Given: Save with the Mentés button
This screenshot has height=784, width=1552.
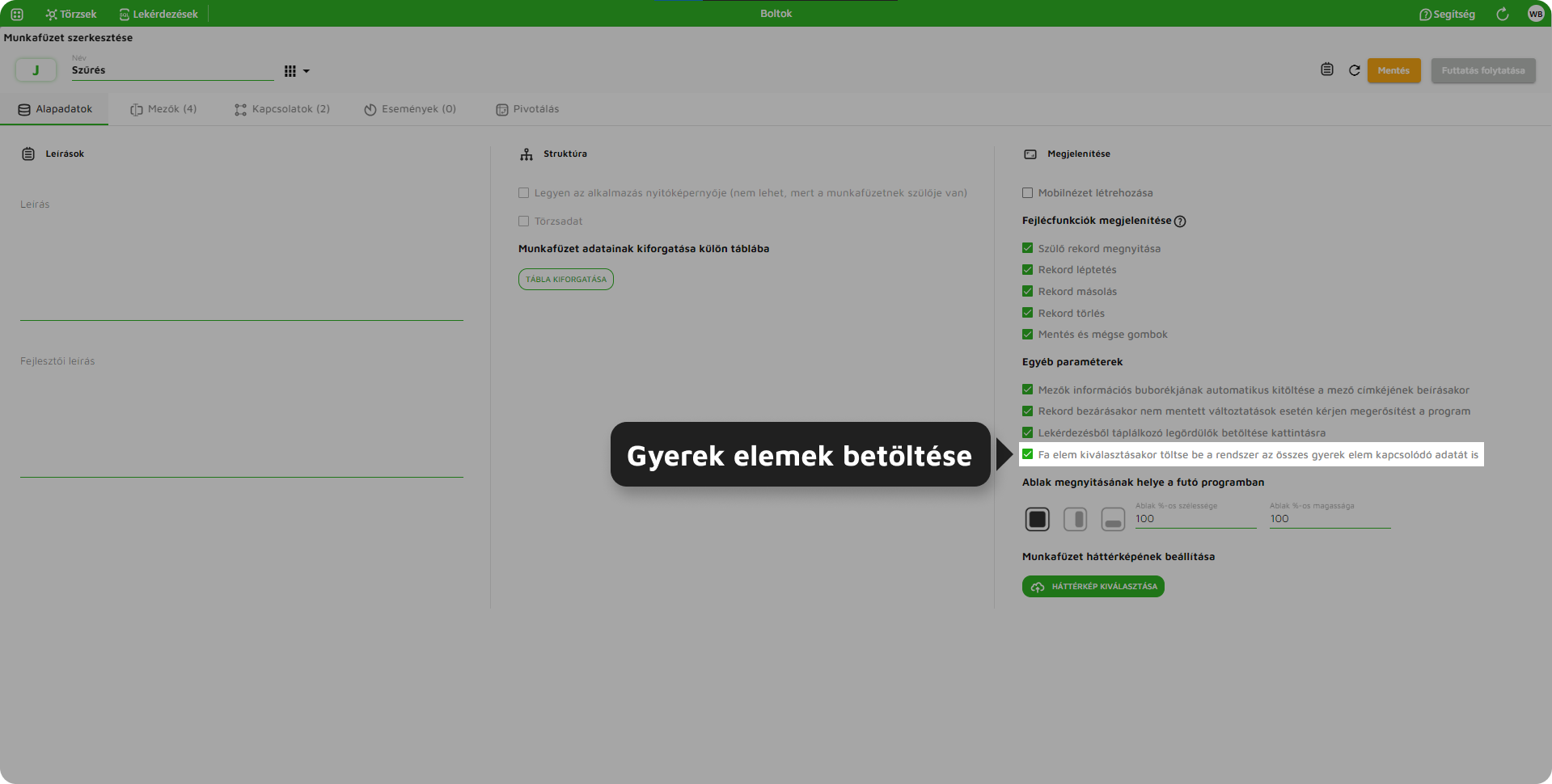Looking at the screenshot, I should pos(1393,70).
